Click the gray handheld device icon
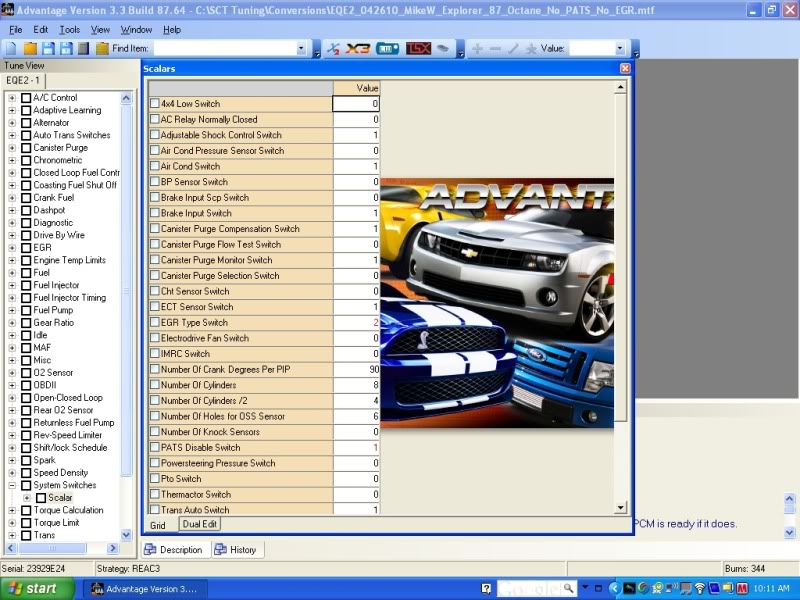Image resolution: width=800 pixels, height=600 pixels. click(x=442, y=48)
